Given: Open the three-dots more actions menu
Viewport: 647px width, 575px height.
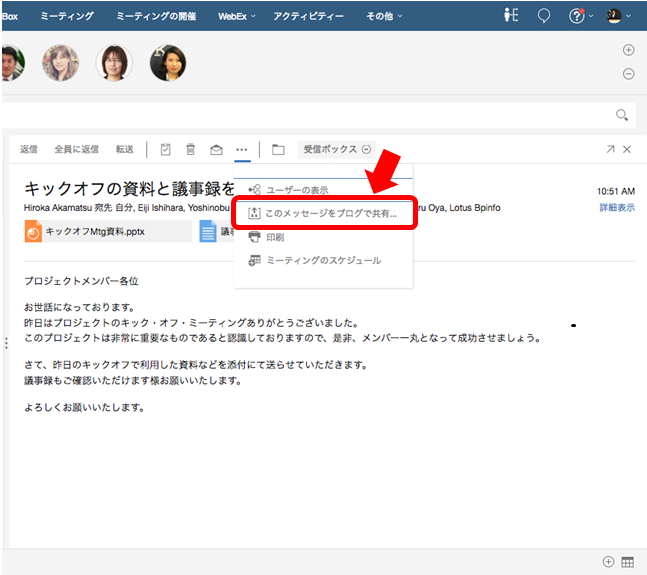Looking at the screenshot, I should coord(242,150).
